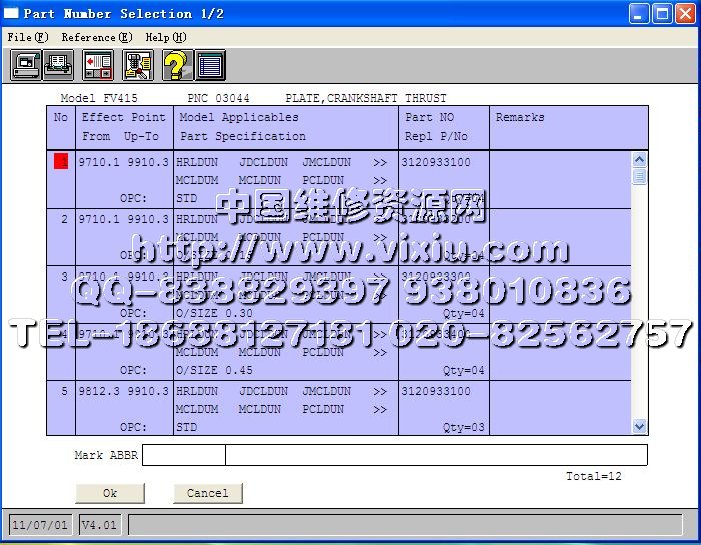Select row 5 number in parts table
This screenshot has height=545, width=701.
[64, 391]
